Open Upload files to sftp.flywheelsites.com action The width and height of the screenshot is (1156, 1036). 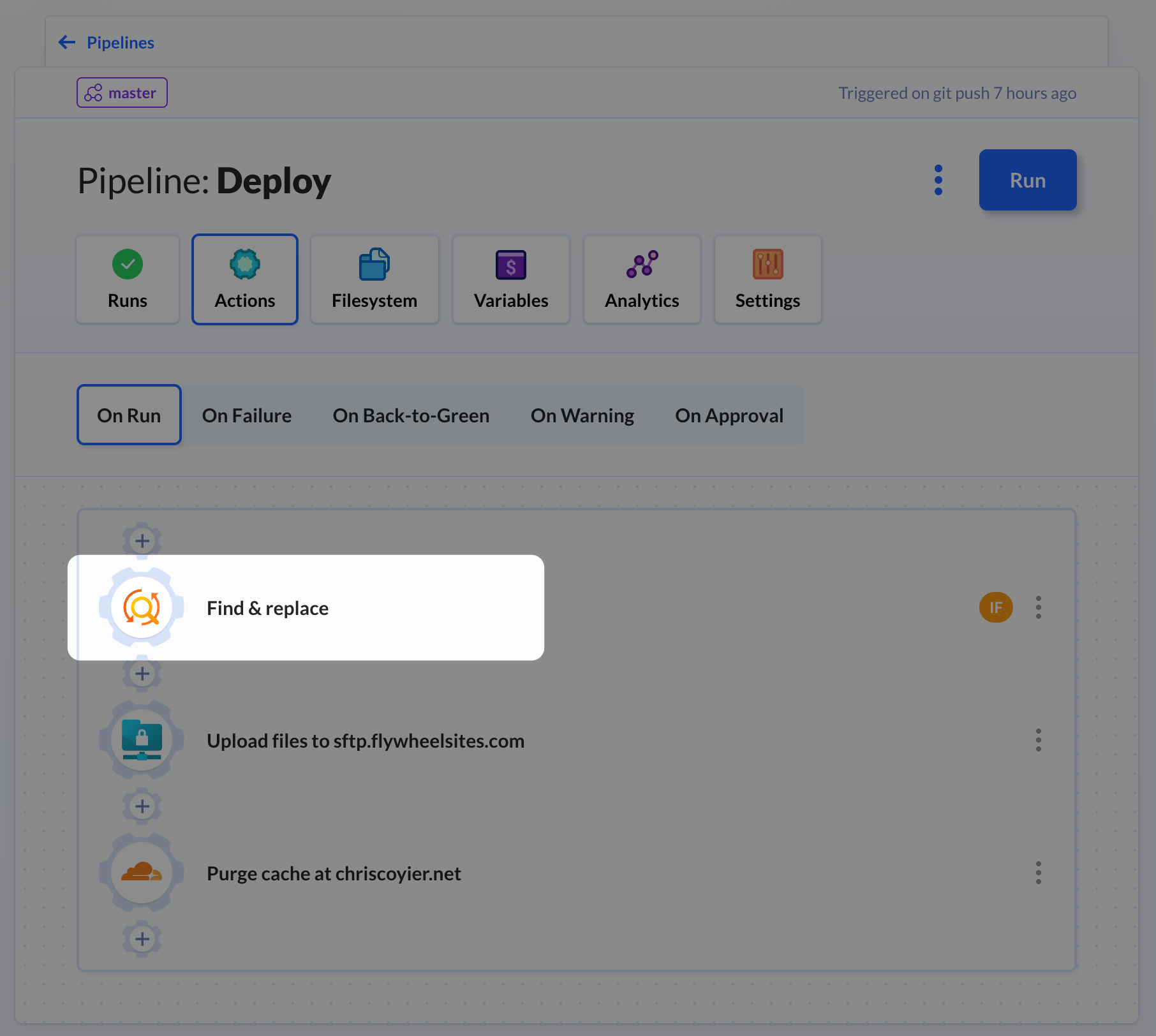pos(366,741)
